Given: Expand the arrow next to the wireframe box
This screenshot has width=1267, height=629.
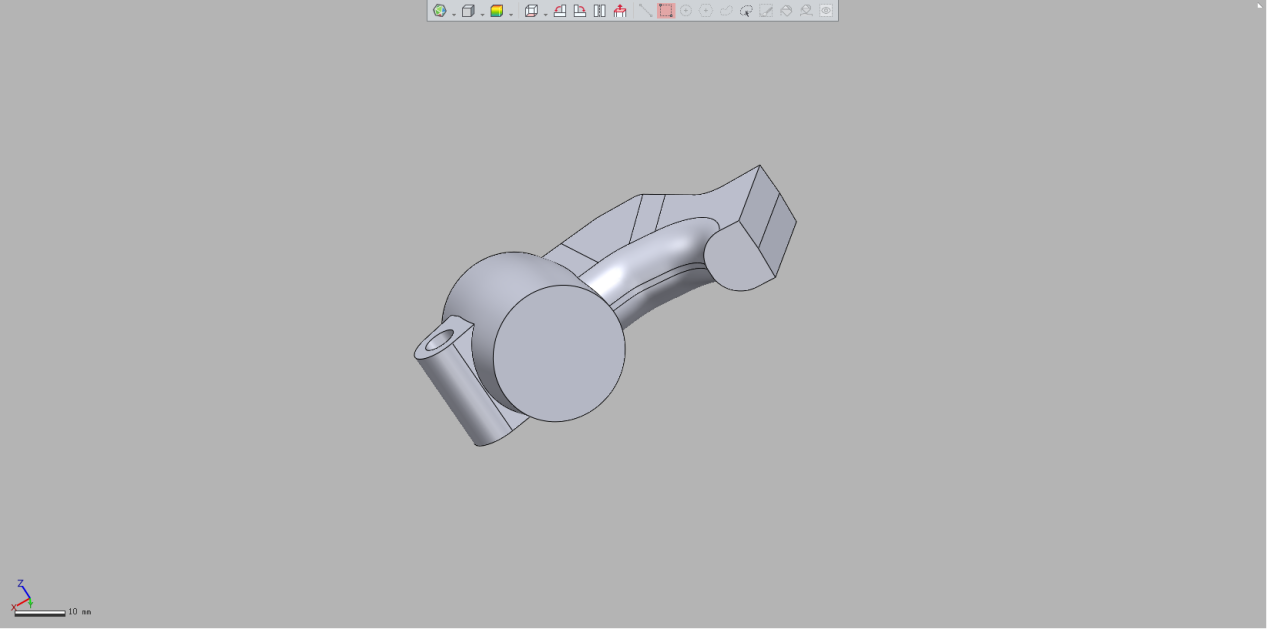Looking at the screenshot, I should tap(545, 13).
